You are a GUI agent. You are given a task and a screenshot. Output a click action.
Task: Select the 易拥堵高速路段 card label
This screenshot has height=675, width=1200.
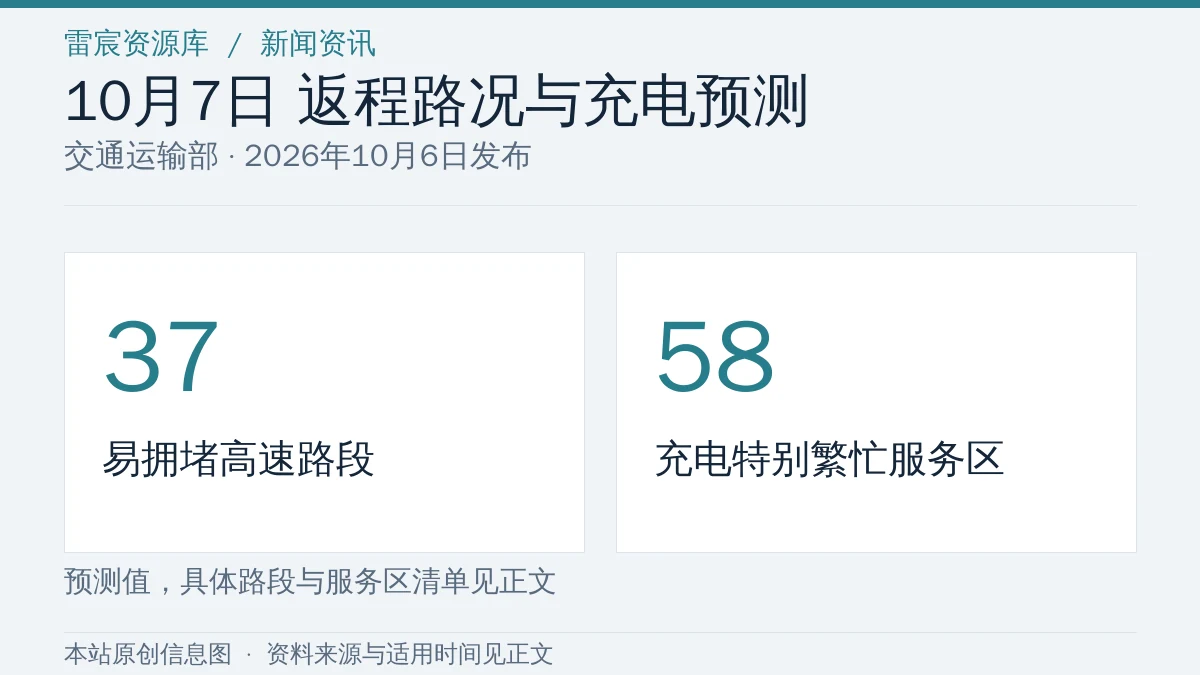click(x=238, y=459)
